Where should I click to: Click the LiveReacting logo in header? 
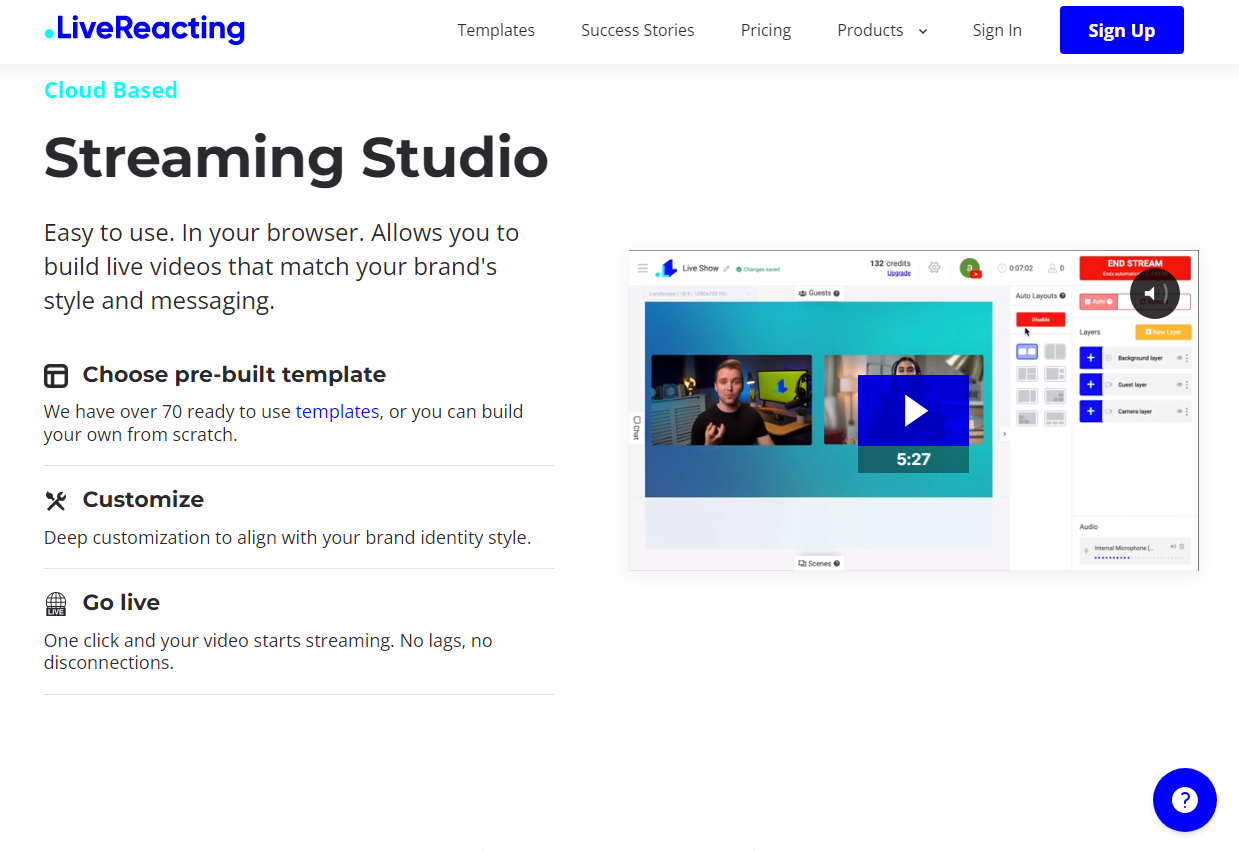(x=145, y=30)
